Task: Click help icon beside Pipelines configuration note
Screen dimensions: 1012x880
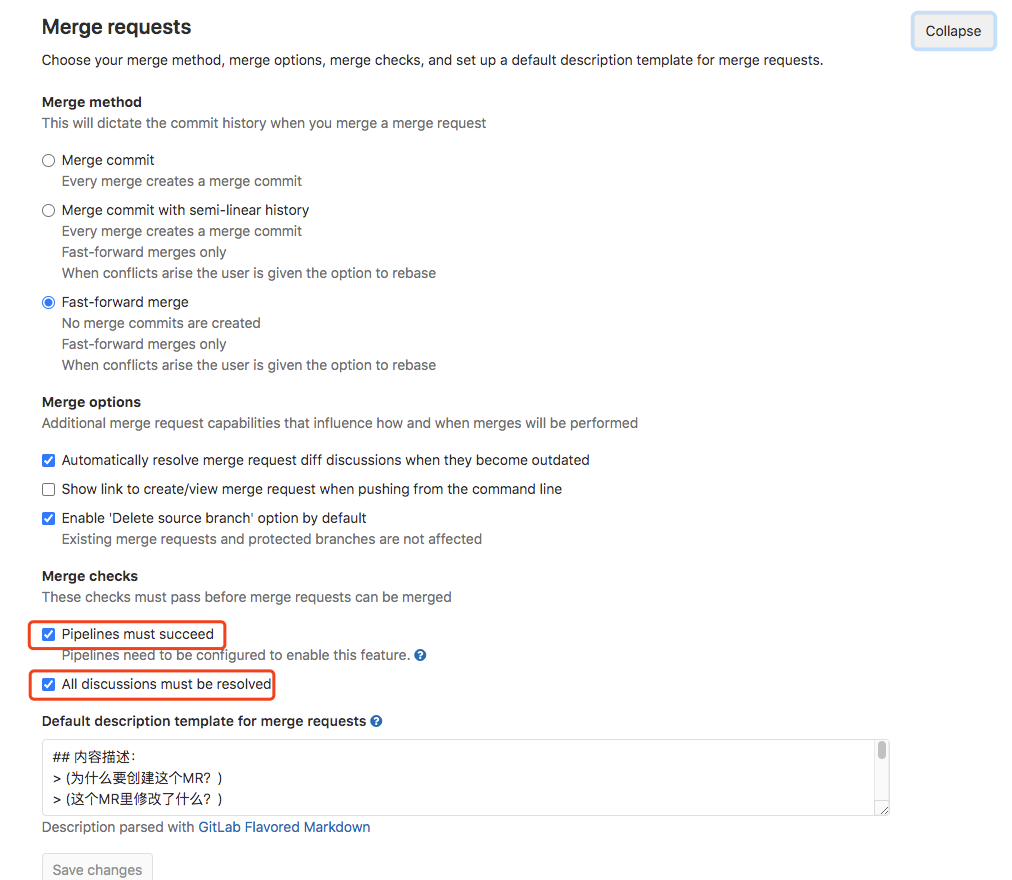Action: point(421,656)
